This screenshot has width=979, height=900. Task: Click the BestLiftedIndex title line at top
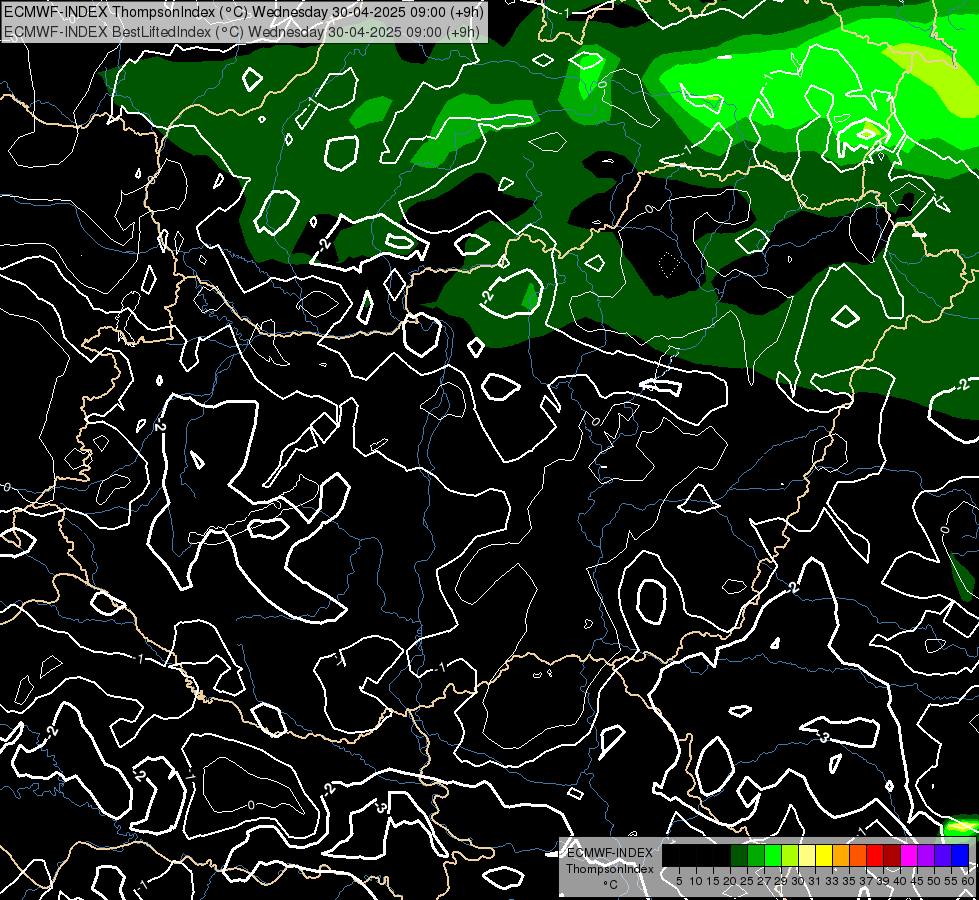click(242, 32)
